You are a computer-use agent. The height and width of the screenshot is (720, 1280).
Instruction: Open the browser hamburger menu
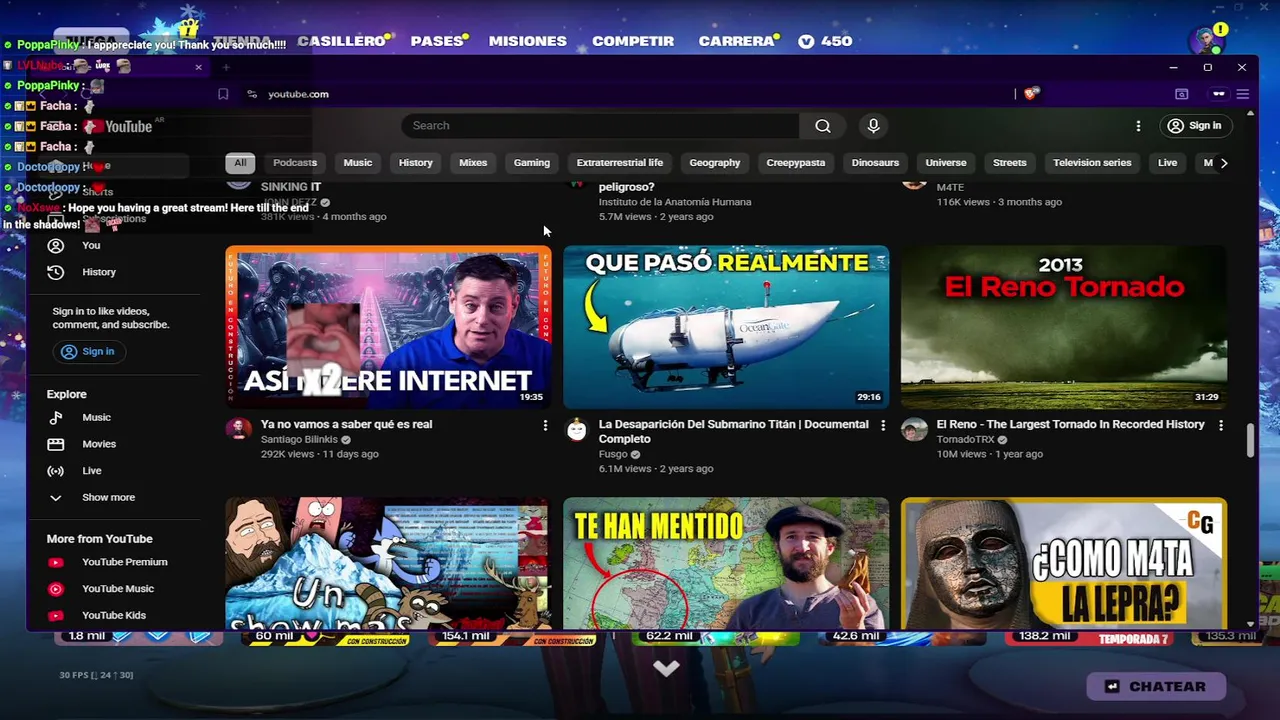pyautogui.click(x=1243, y=94)
